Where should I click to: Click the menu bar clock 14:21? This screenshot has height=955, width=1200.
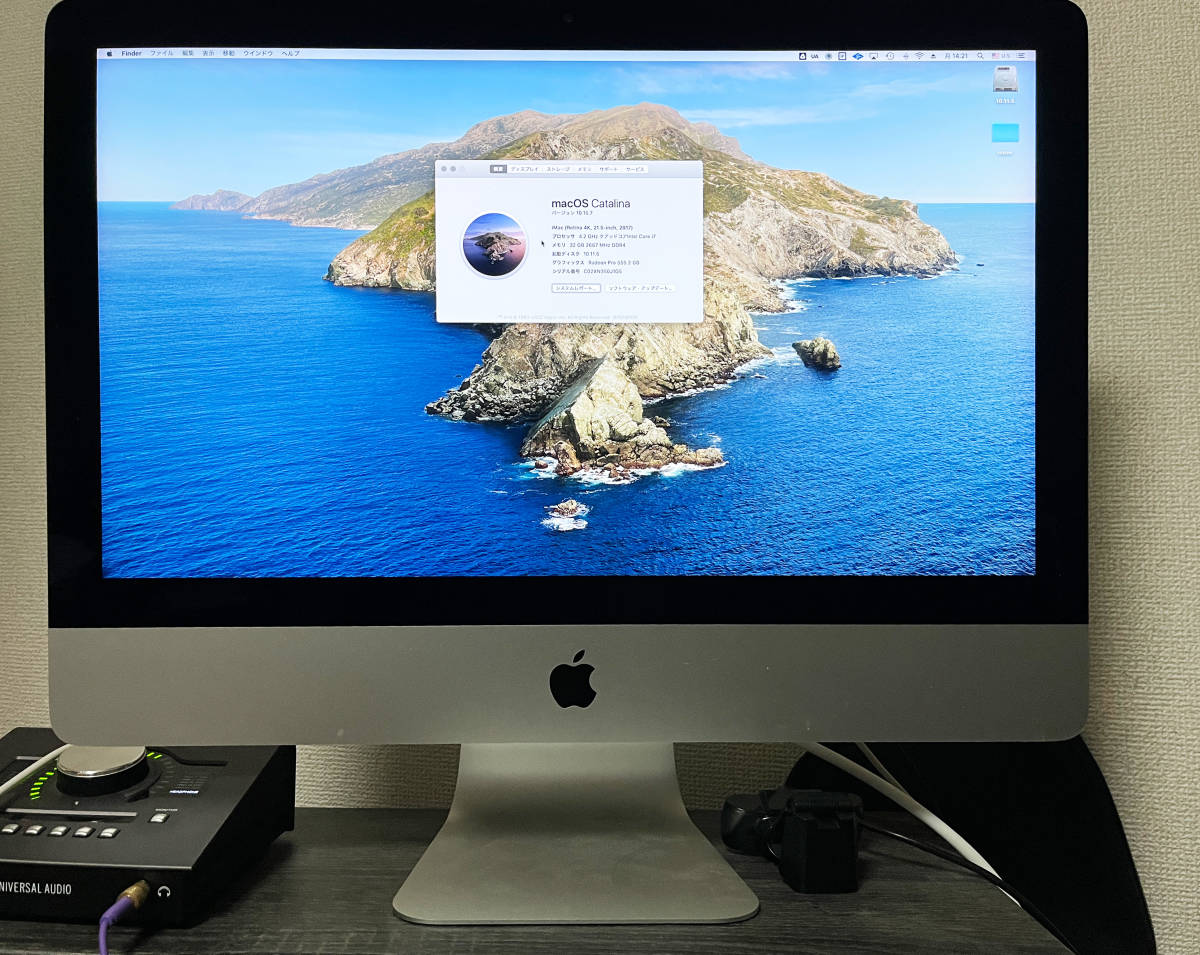(x=956, y=56)
